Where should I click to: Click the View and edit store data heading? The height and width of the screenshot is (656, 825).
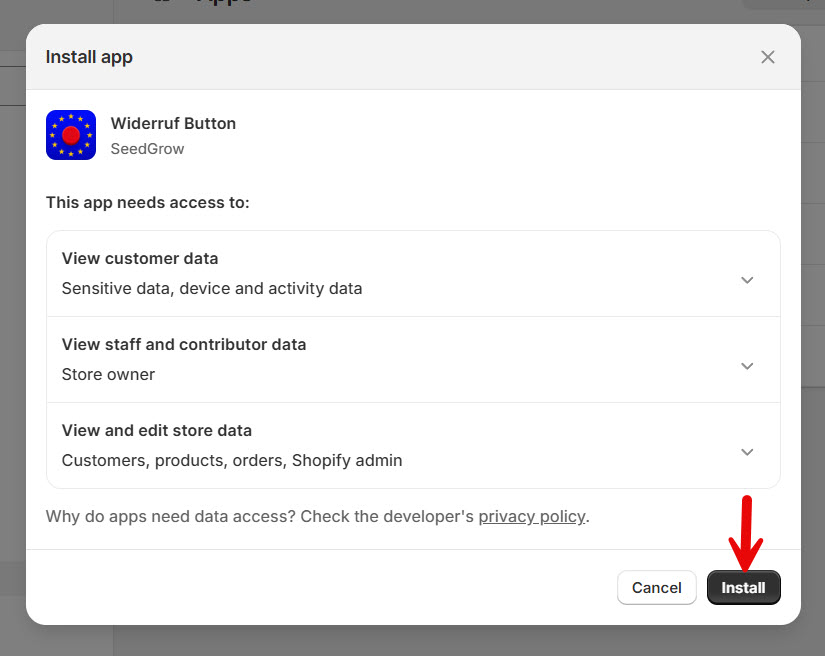(157, 431)
